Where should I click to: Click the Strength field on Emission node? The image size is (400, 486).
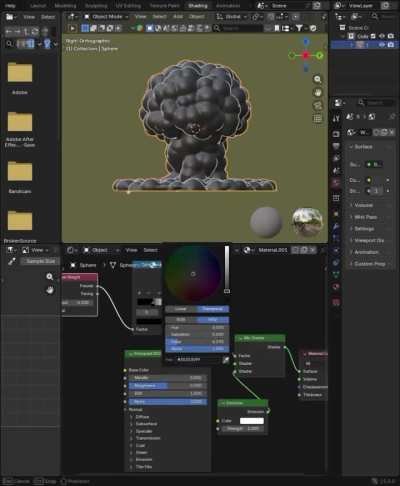(x=243, y=429)
